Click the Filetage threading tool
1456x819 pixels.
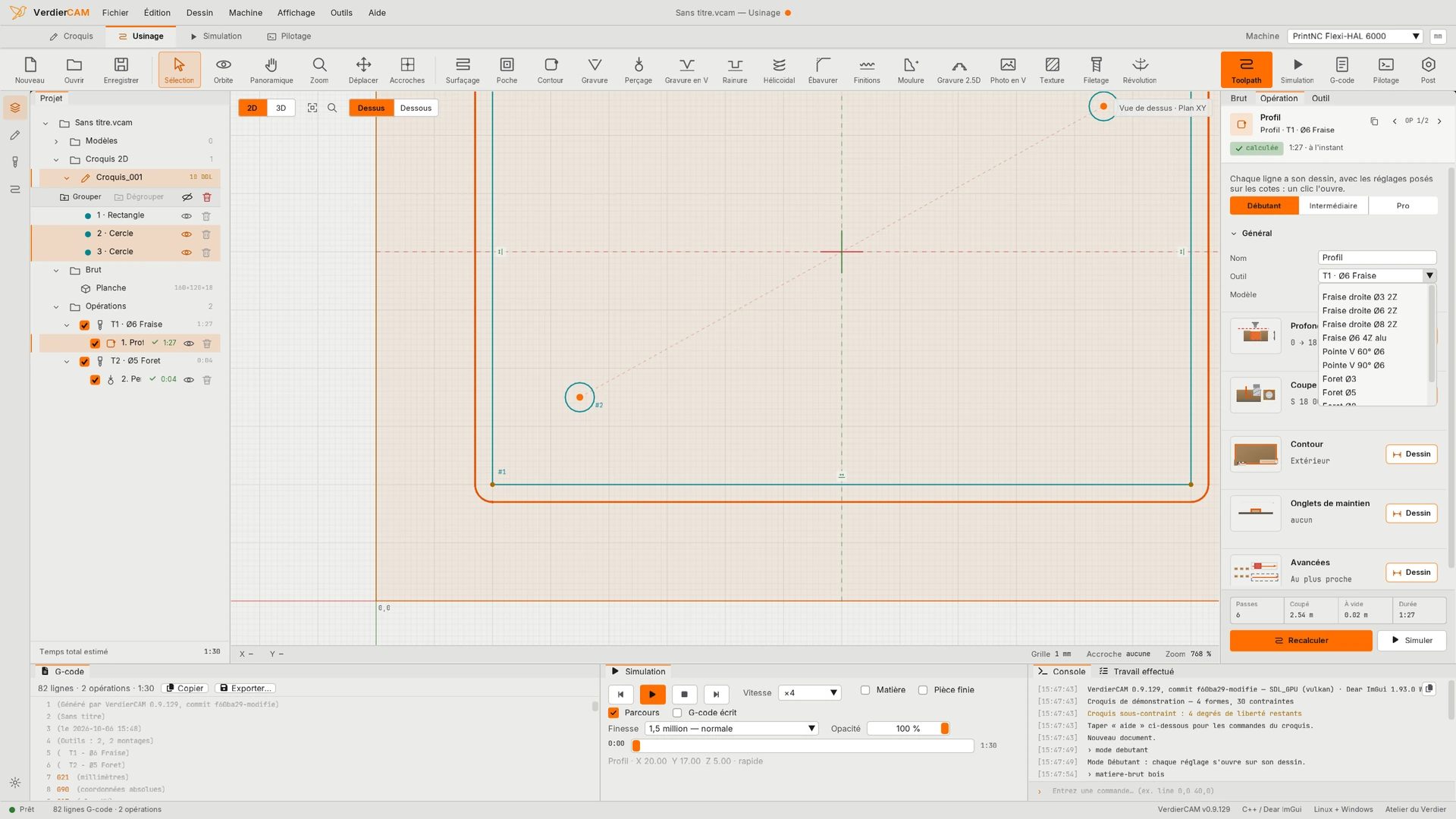(x=1096, y=70)
